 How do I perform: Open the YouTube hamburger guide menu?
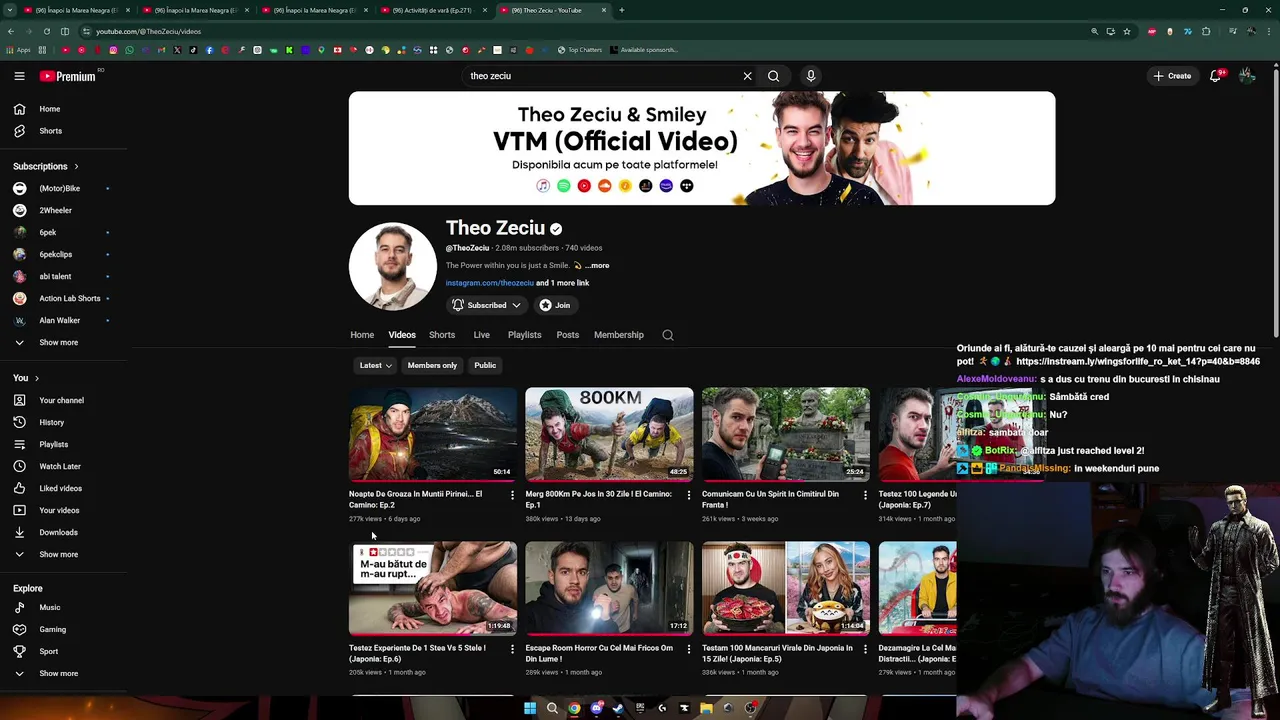click(19, 76)
